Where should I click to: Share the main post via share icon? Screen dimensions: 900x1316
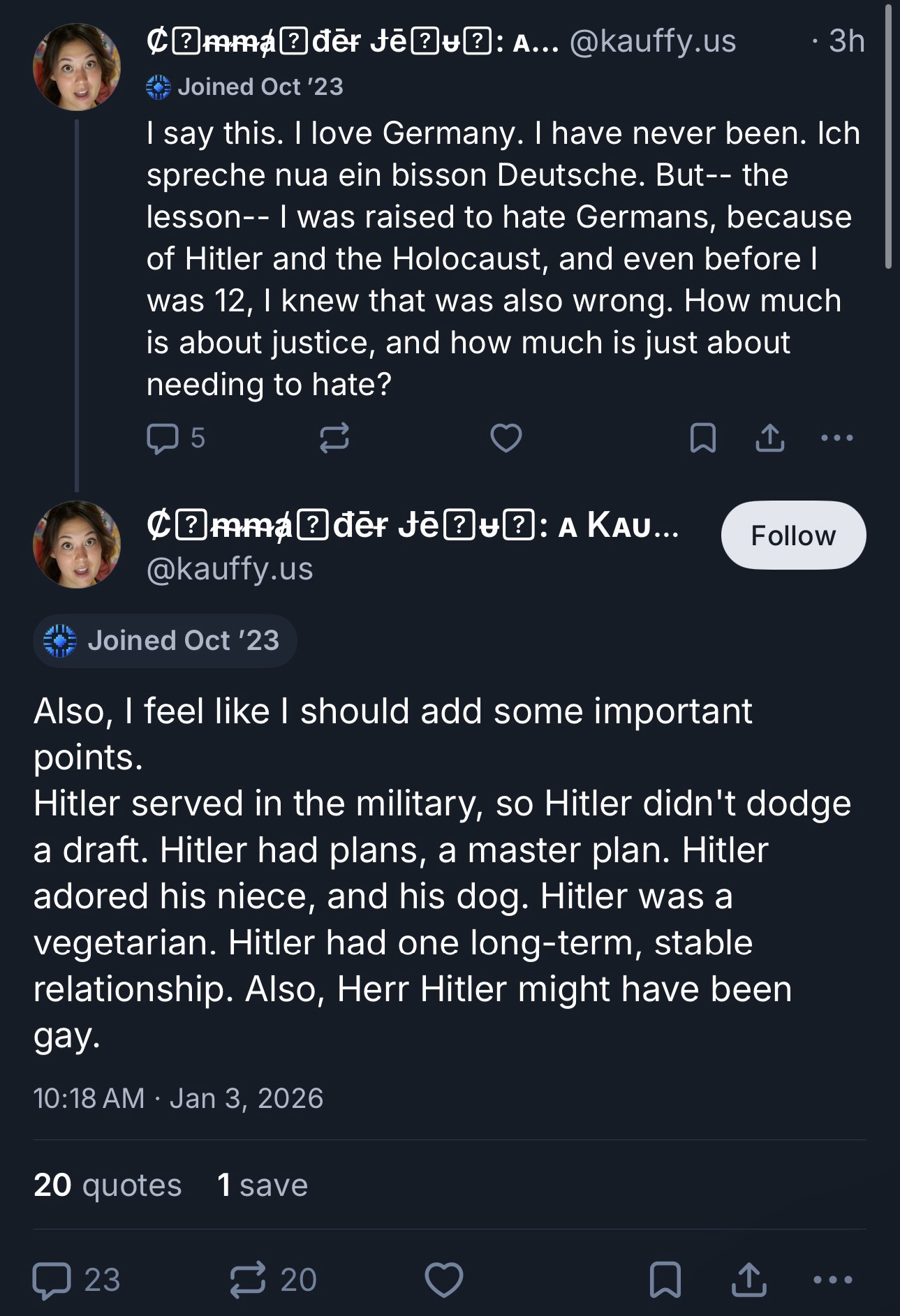tap(748, 1280)
